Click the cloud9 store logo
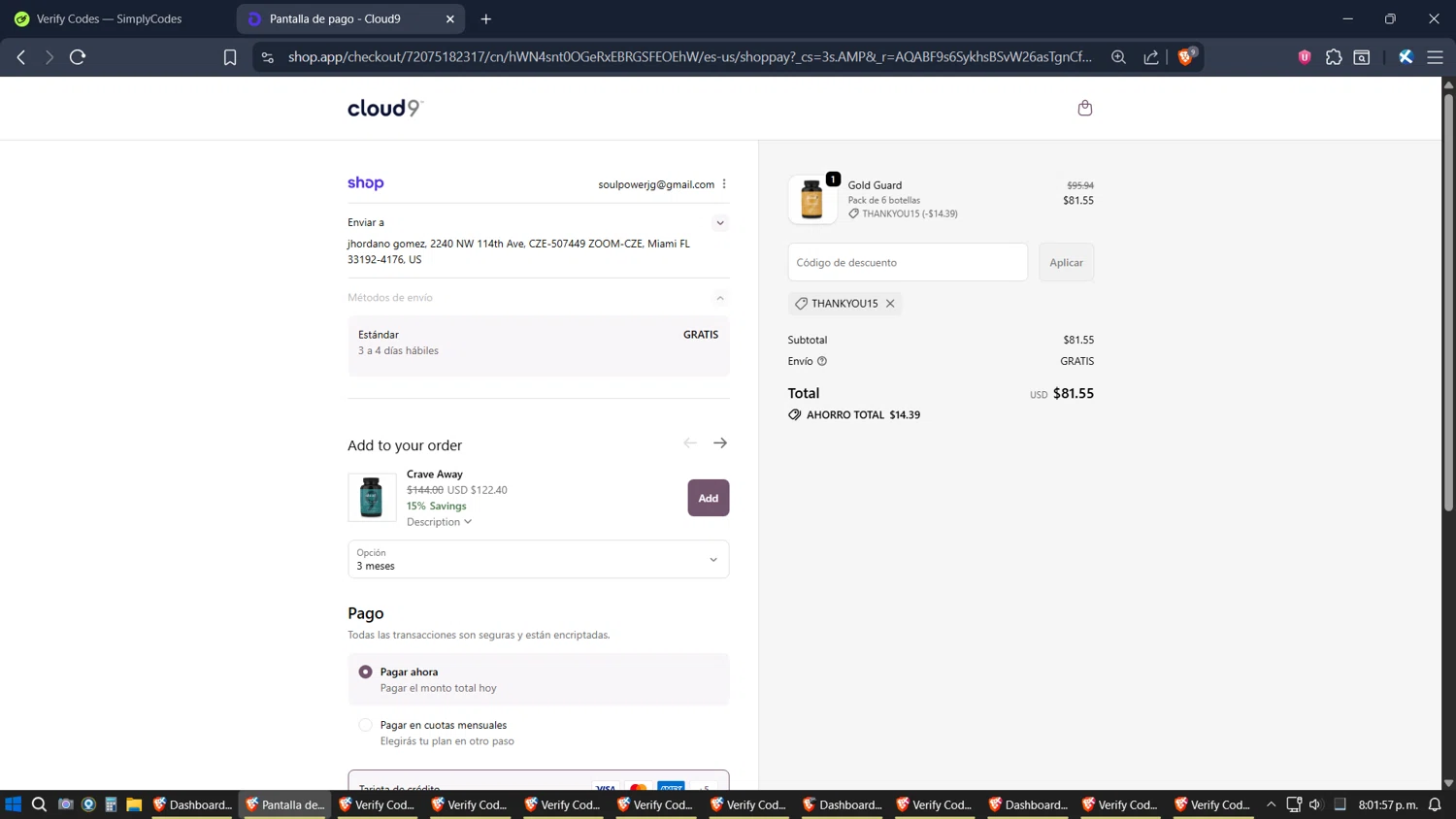 click(x=385, y=108)
